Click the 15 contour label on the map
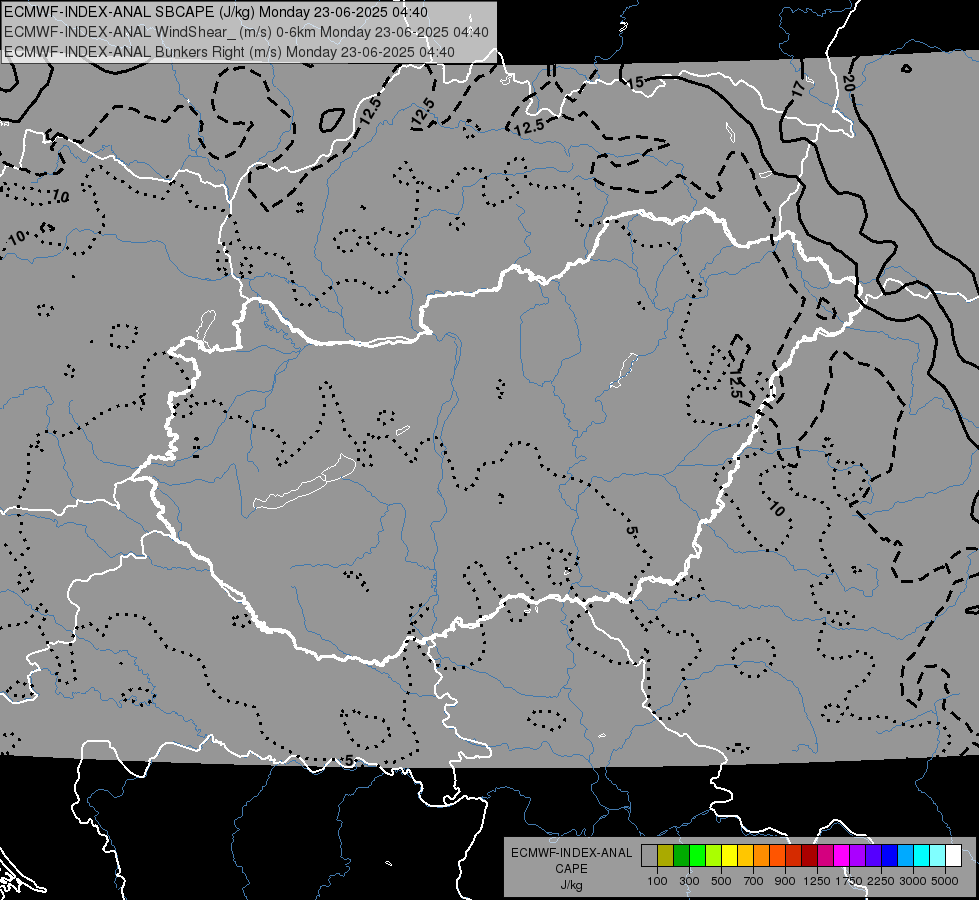Image resolution: width=979 pixels, height=900 pixels. coord(636,82)
